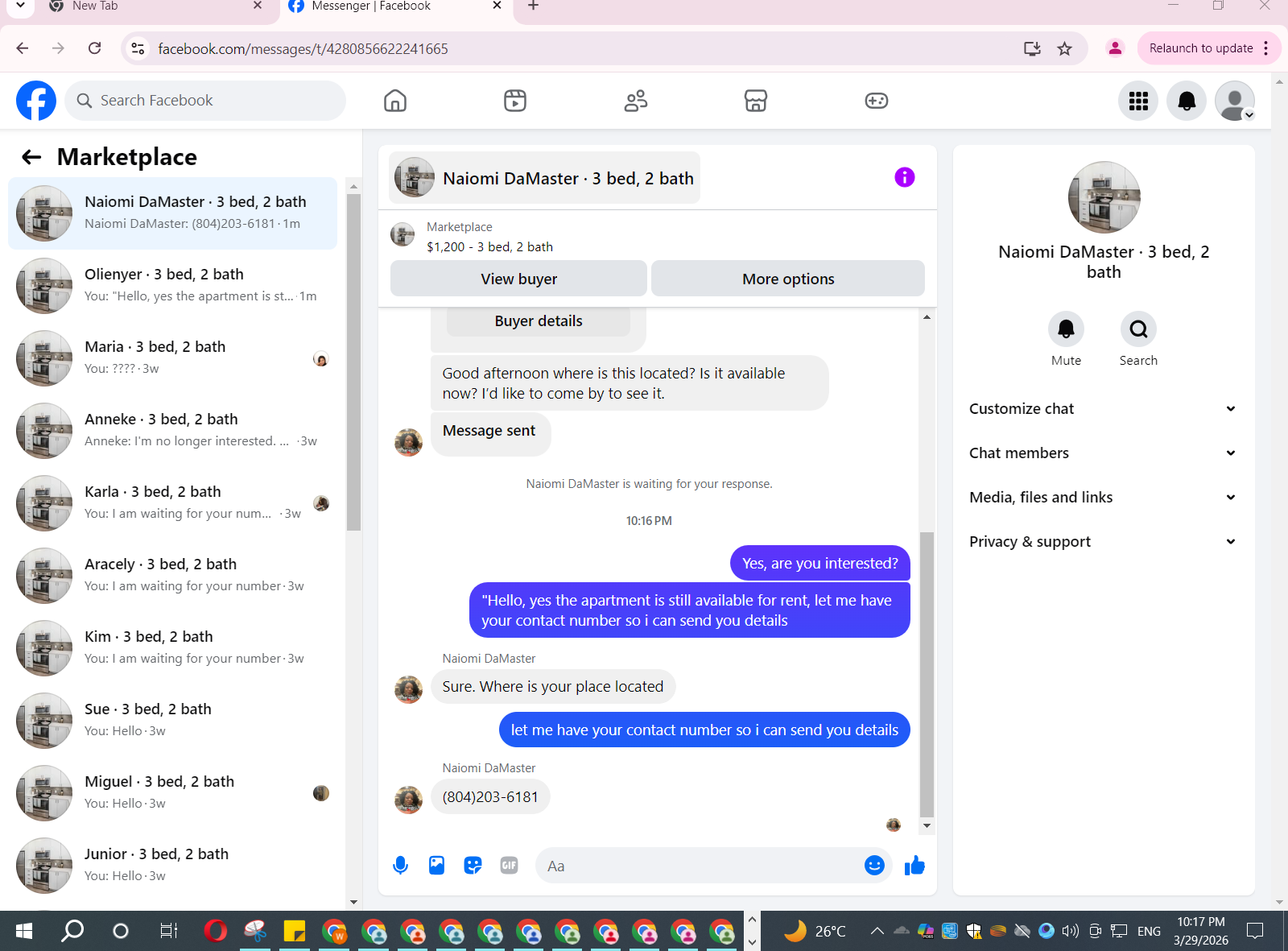Open the Video (Watch) icon
Image resolution: width=1288 pixels, height=951 pixels.
click(x=515, y=101)
